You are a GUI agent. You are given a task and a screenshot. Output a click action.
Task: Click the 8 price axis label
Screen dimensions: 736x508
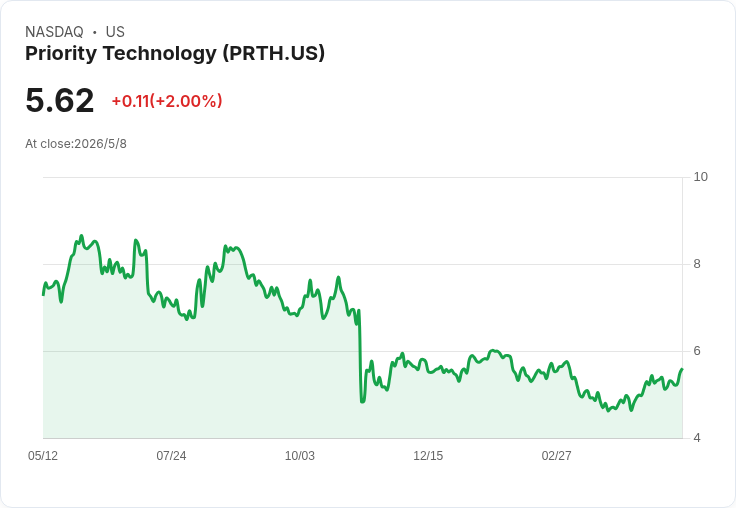[697, 264]
